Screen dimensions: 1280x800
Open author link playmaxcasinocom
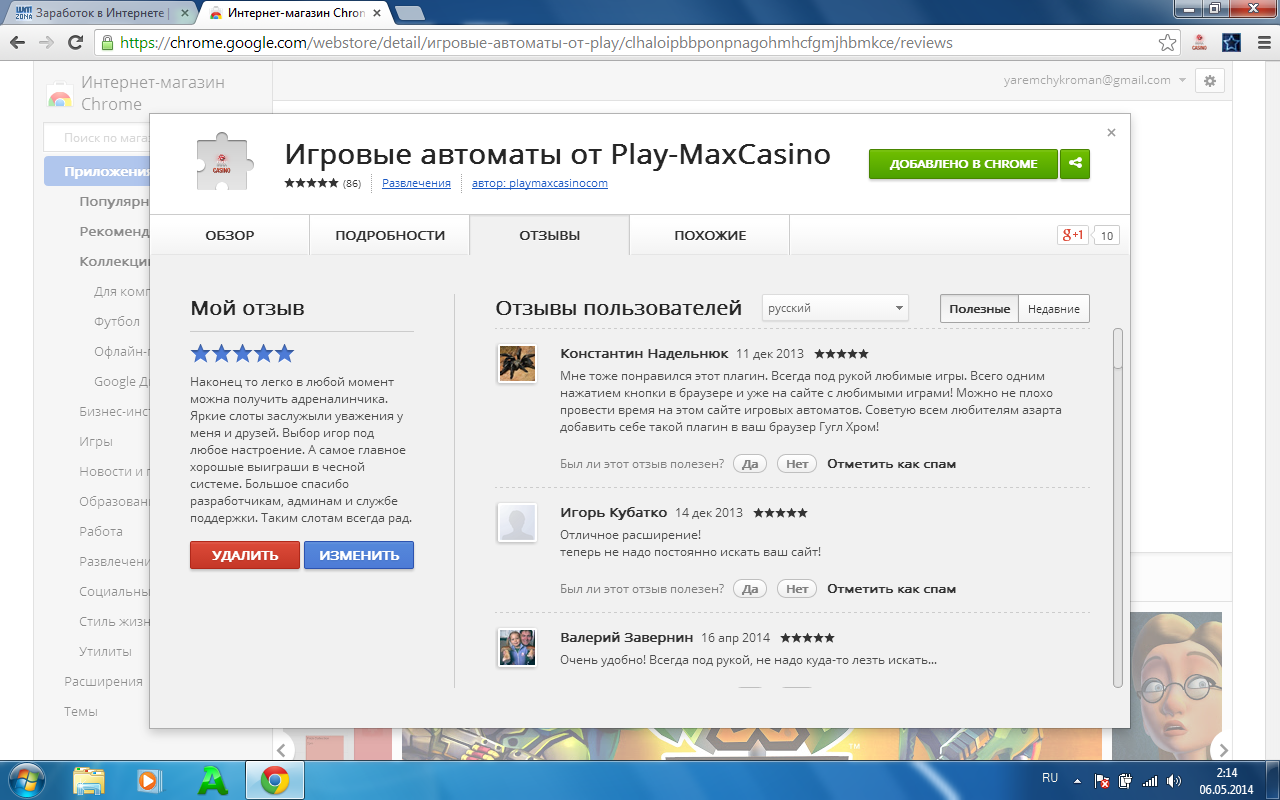point(540,183)
